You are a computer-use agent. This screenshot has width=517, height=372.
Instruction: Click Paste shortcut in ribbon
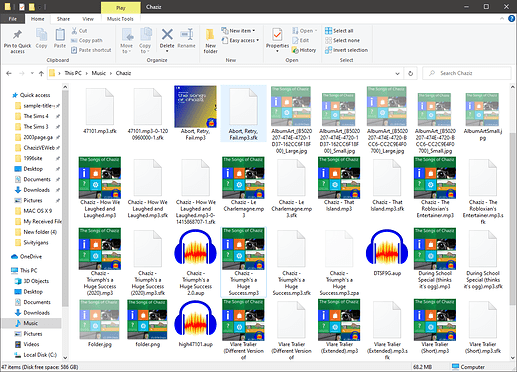pos(91,50)
